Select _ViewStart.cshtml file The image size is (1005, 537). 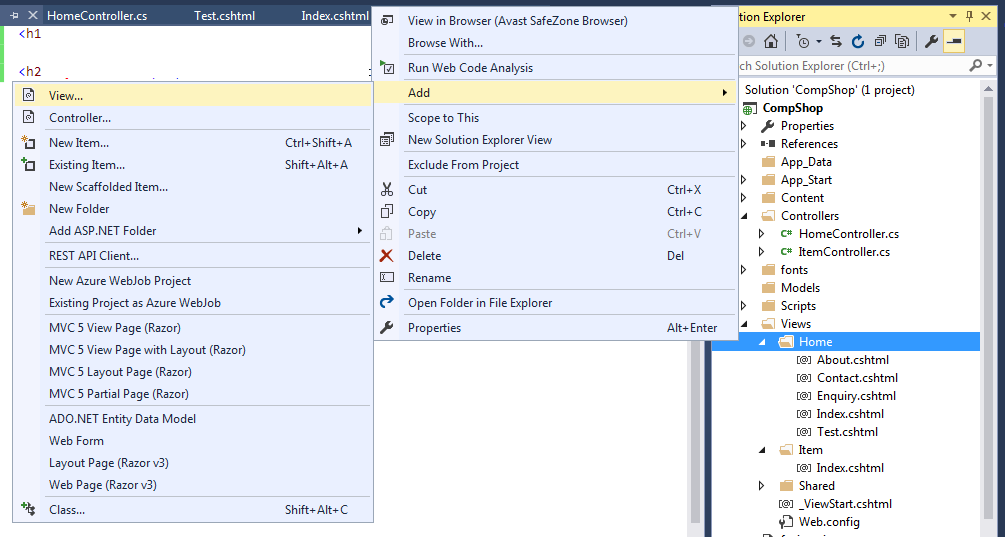(x=845, y=504)
